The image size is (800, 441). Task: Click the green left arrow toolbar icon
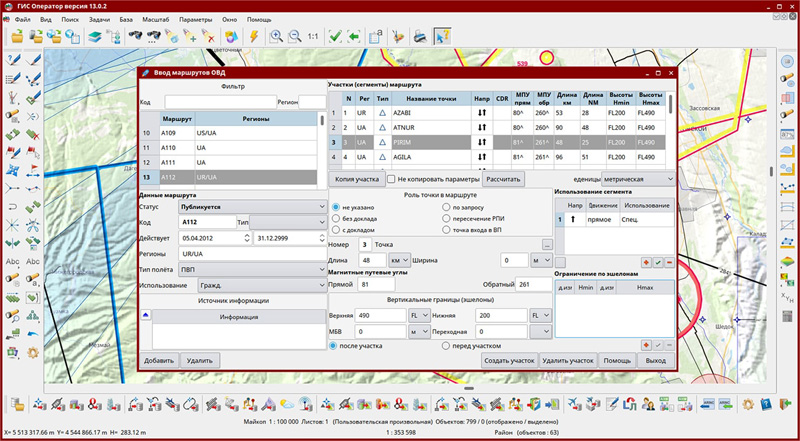coord(354,36)
